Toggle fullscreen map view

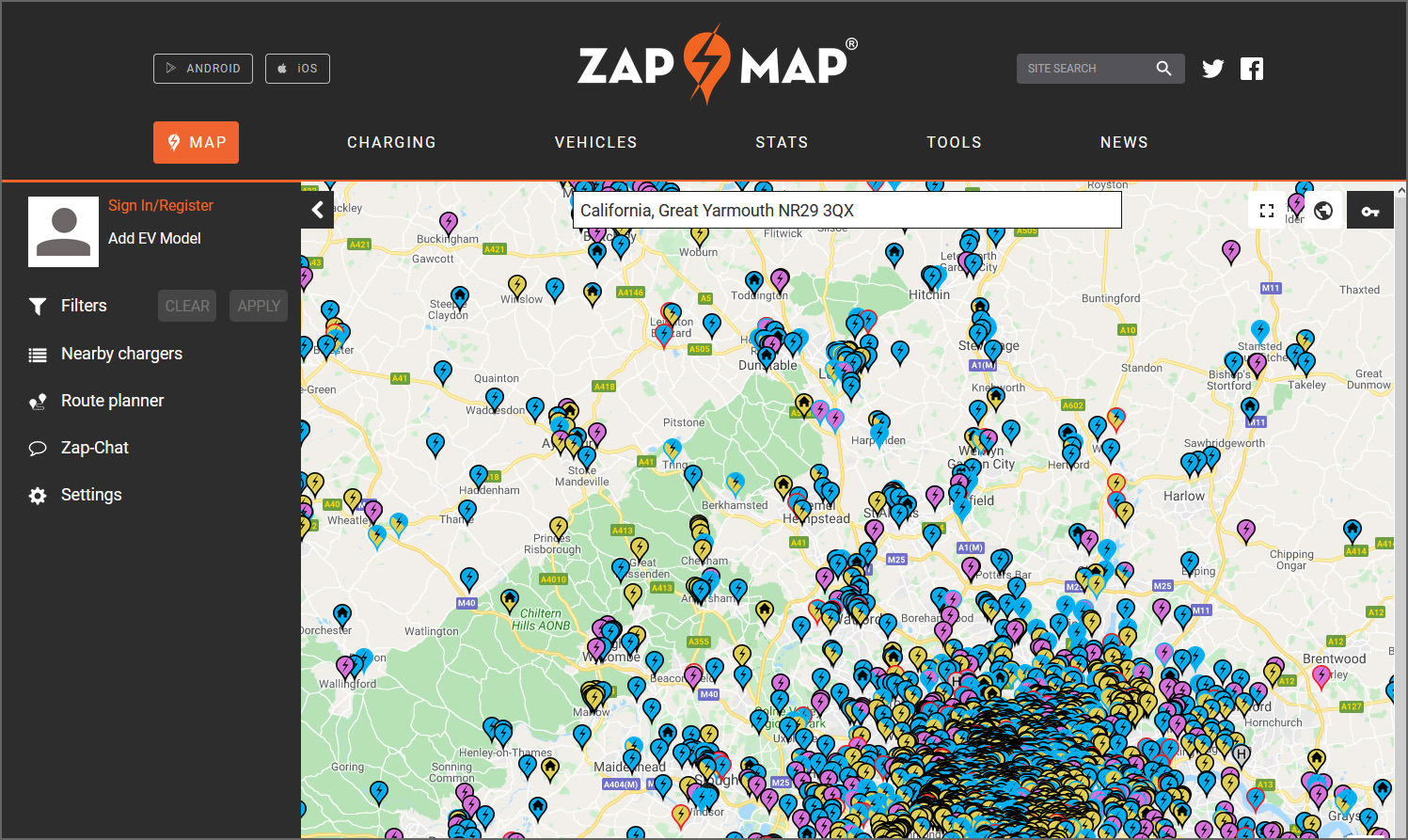(1267, 211)
